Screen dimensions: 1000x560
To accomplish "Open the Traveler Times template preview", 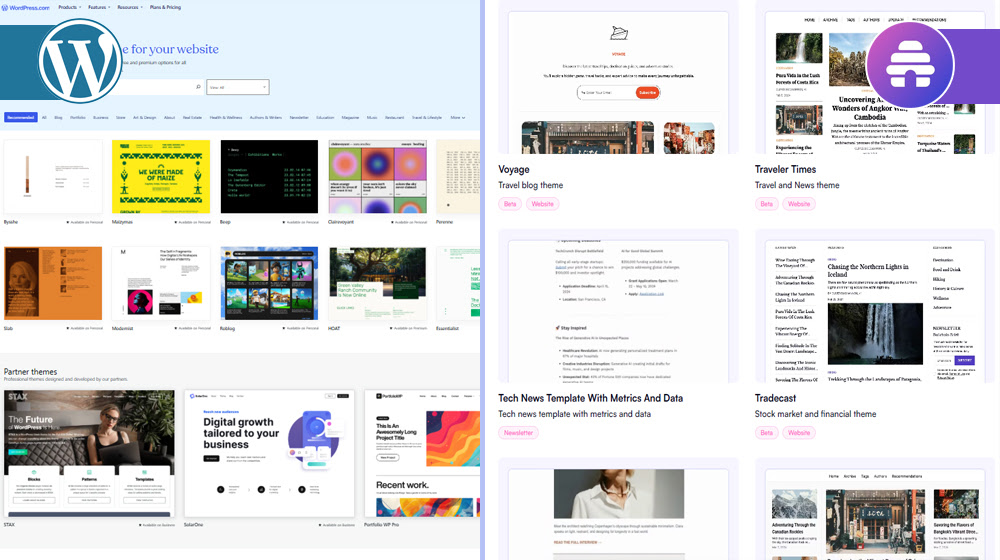I will click(875, 83).
